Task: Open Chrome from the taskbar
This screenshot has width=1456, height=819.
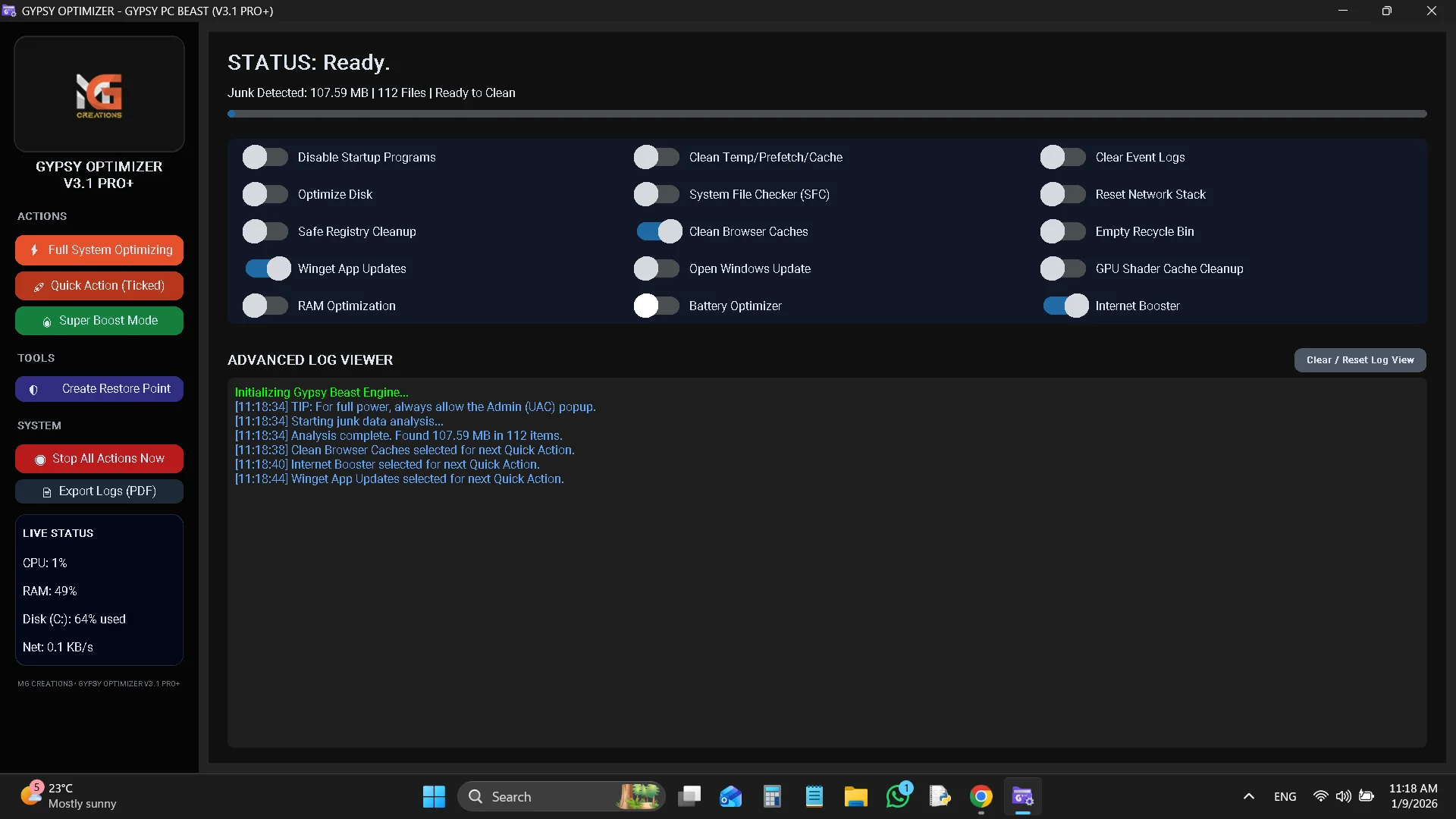Action: coord(981,796)
